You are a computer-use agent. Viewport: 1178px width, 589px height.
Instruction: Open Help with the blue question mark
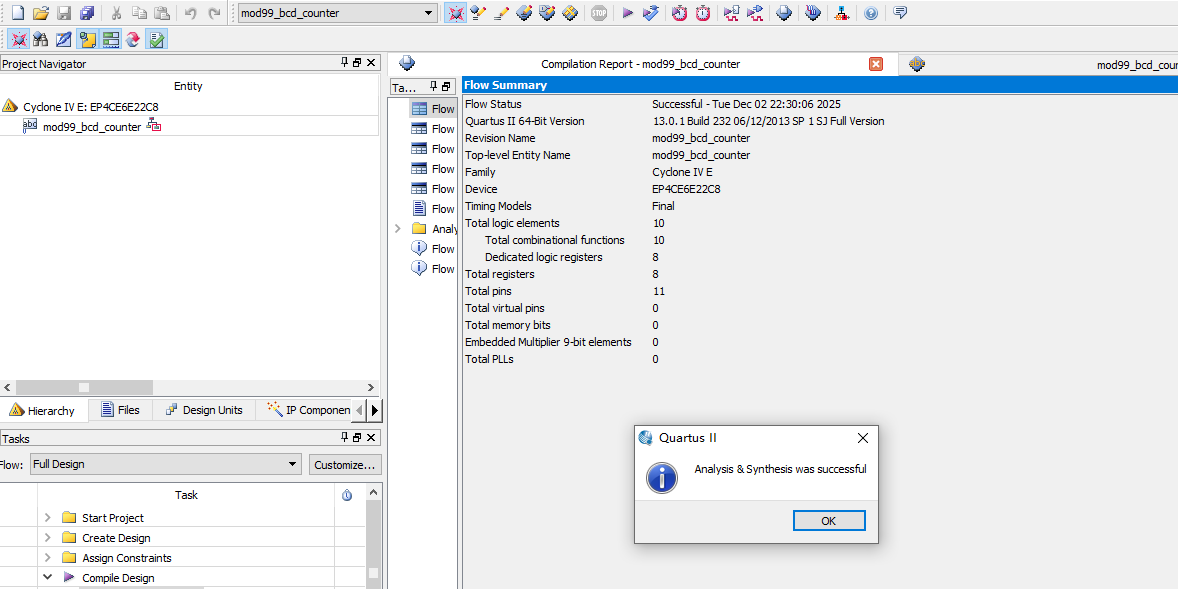(871, 13)
